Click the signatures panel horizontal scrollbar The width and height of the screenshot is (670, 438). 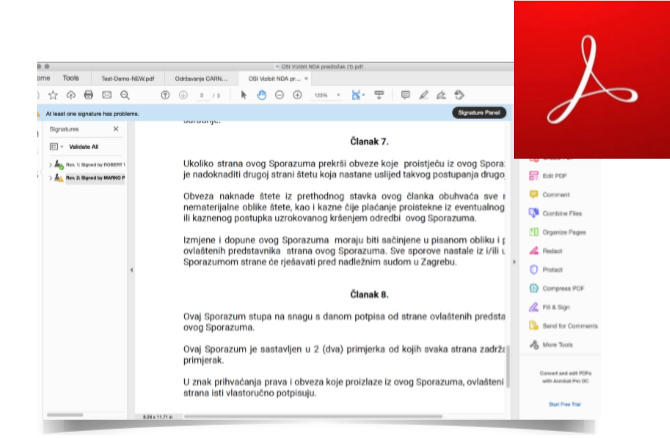pos(65,414)
